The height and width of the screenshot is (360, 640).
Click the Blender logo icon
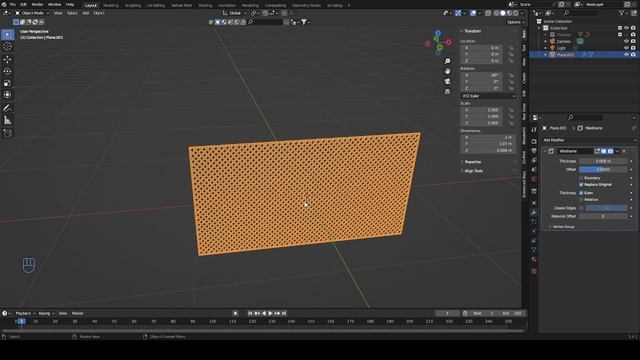point(4,4)
